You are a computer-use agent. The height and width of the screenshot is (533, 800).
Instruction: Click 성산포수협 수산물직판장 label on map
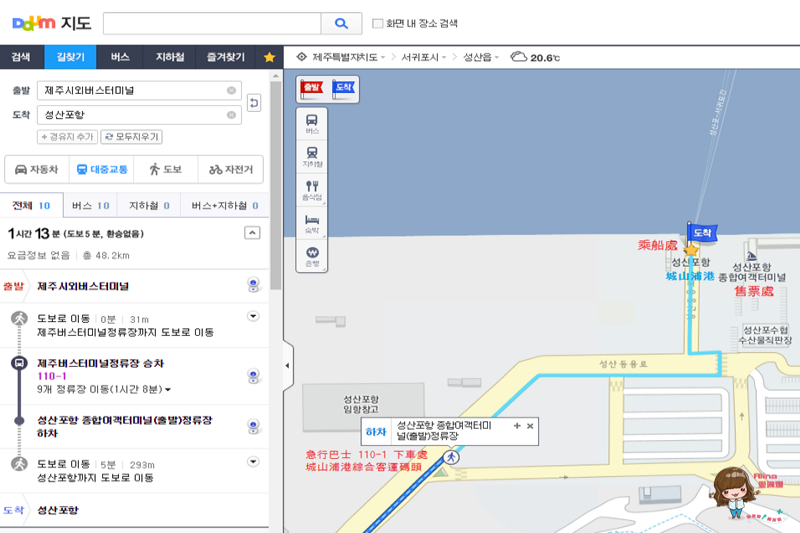coord(765,335)
